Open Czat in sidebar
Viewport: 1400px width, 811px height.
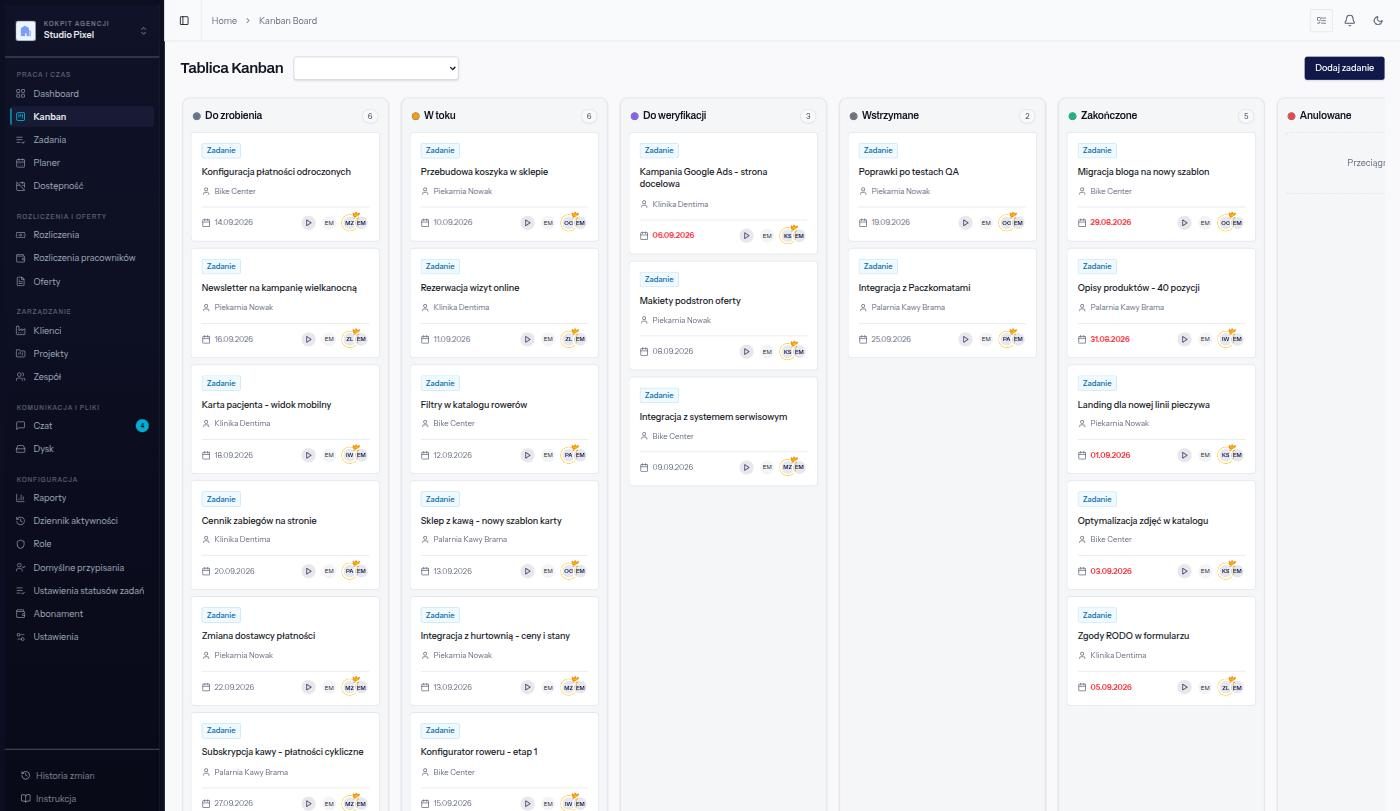tap(82, 426)
